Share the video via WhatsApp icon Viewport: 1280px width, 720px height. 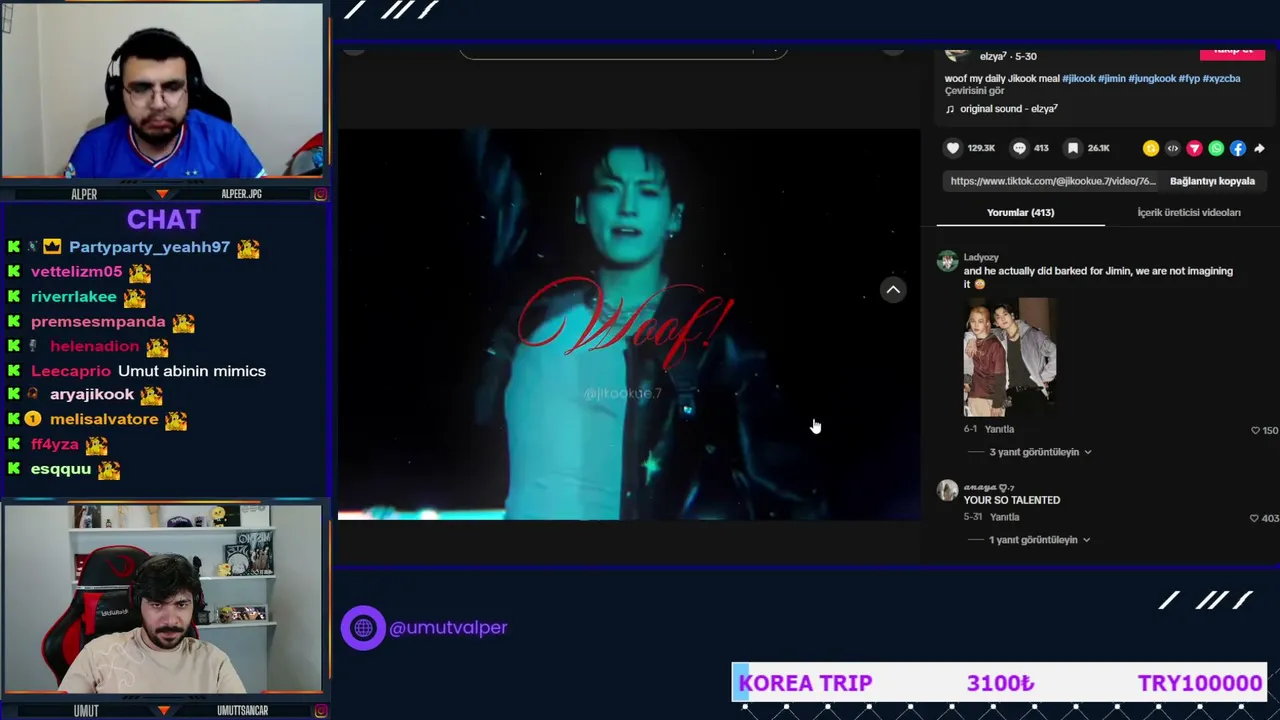point(1216,148)
